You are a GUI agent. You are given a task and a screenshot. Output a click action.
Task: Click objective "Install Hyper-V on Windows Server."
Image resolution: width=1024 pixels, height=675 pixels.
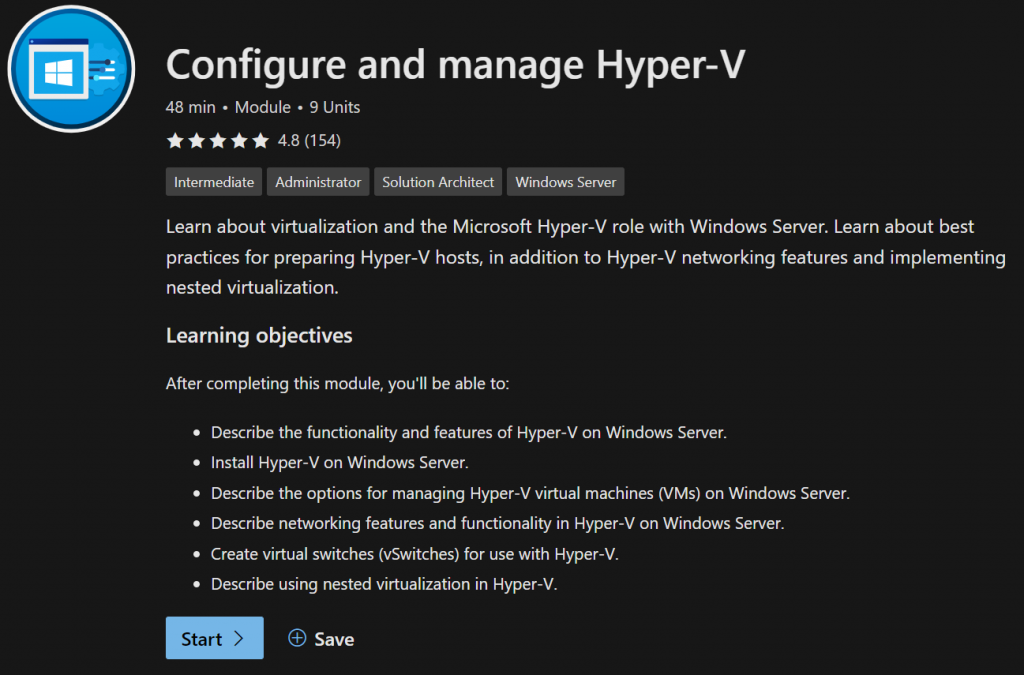[x=340, y=463]
